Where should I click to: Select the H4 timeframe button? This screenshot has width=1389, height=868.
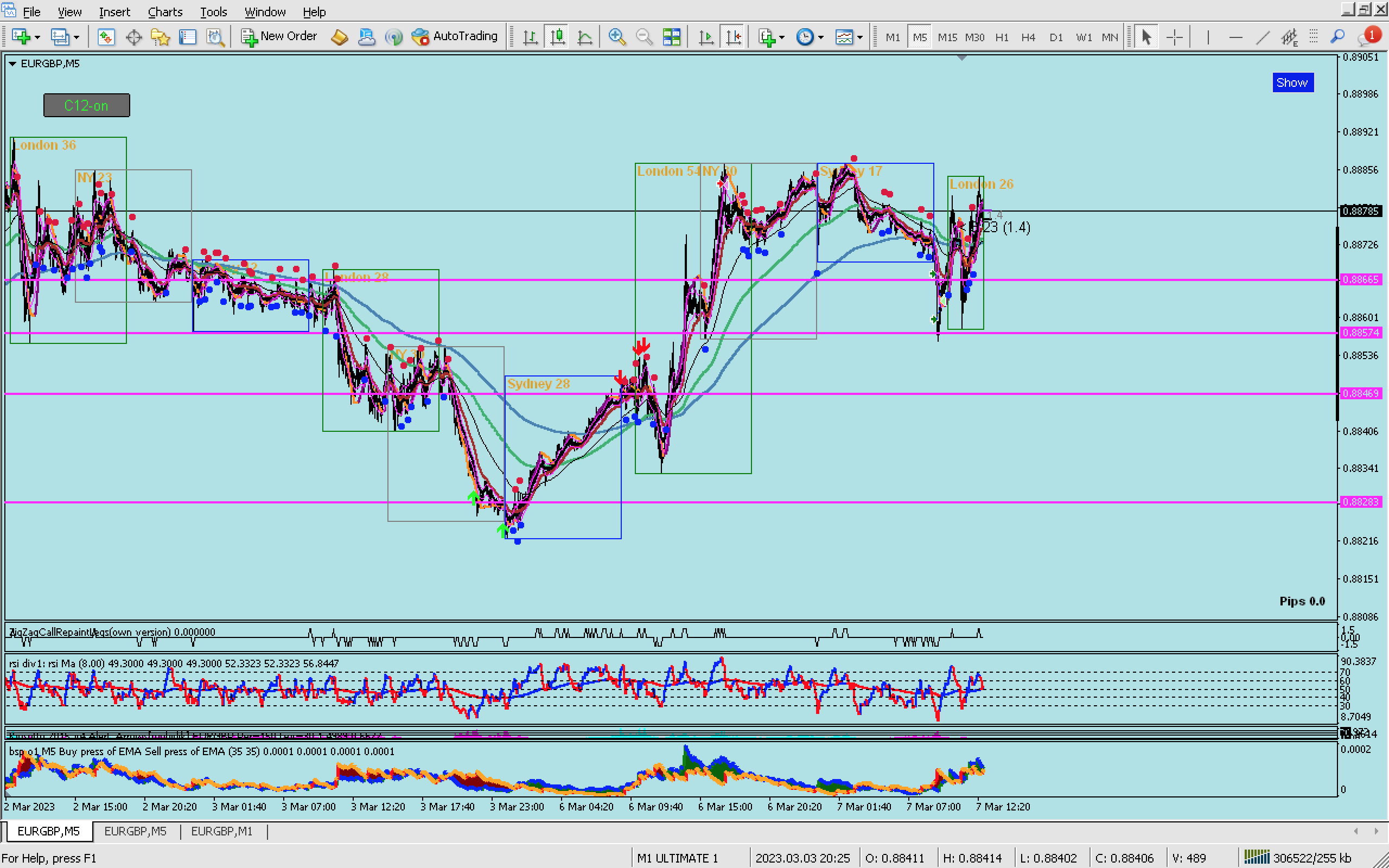1028,37
